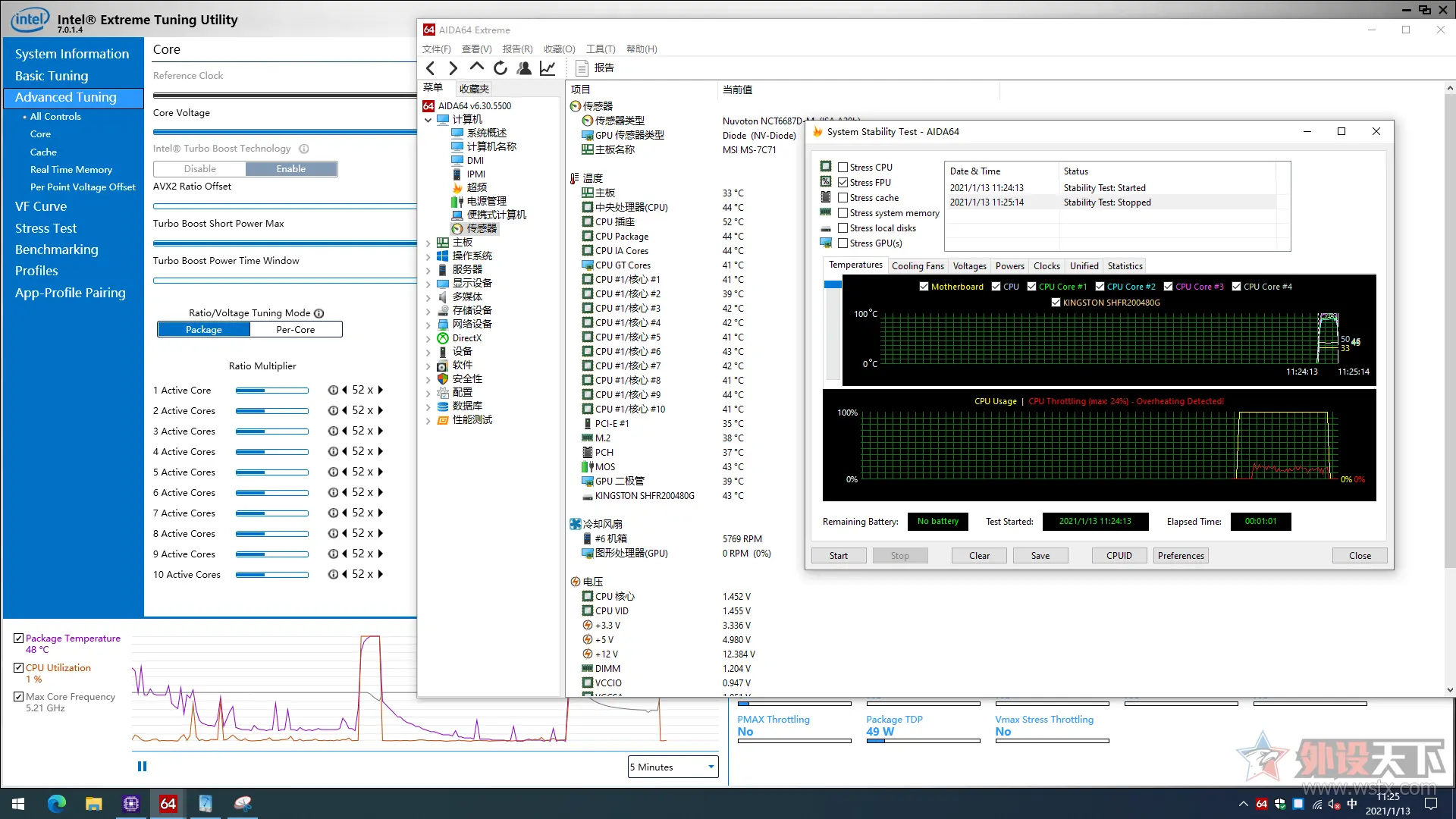Click CPU-Z style chip icon on taskbar
Viewport: 1456px width, 819px height.
coord(131,804)
